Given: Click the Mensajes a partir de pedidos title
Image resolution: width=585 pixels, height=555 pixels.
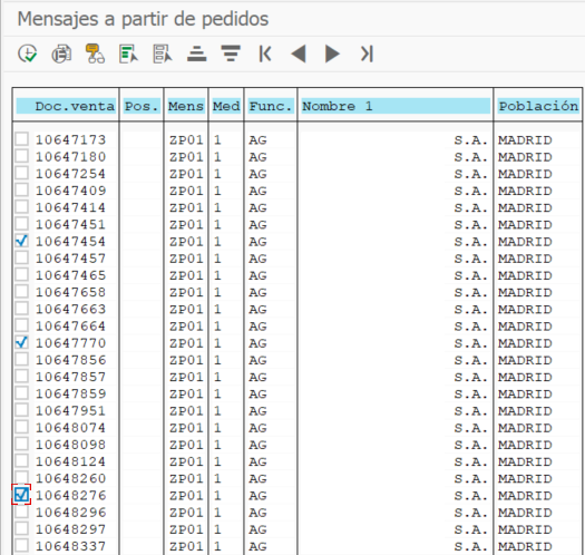Looking at the screenshot, I should 143,19.
